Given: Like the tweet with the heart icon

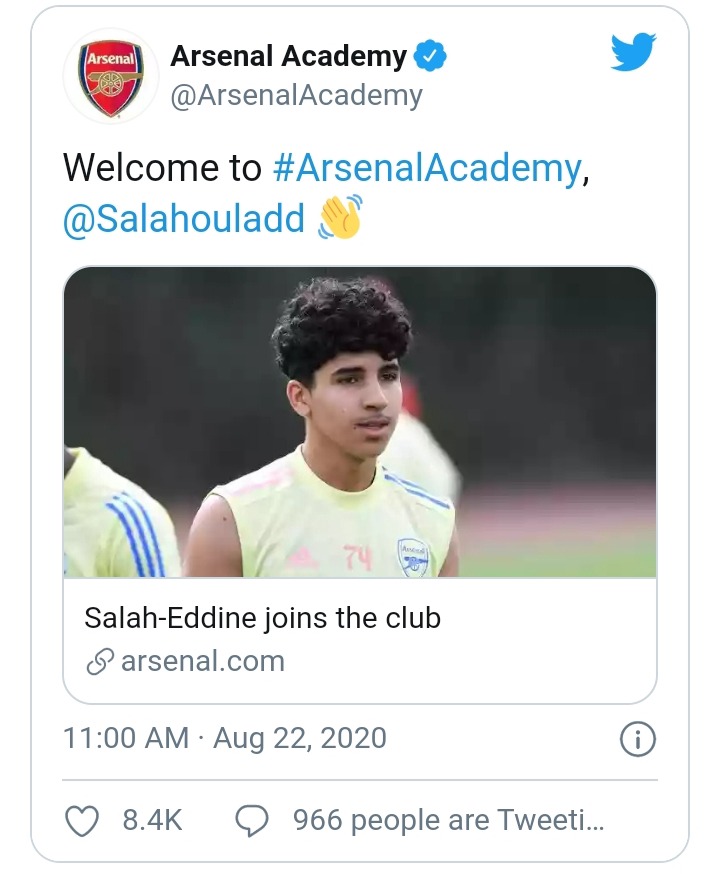Looking at the screenshot, I should click(81, 821).
